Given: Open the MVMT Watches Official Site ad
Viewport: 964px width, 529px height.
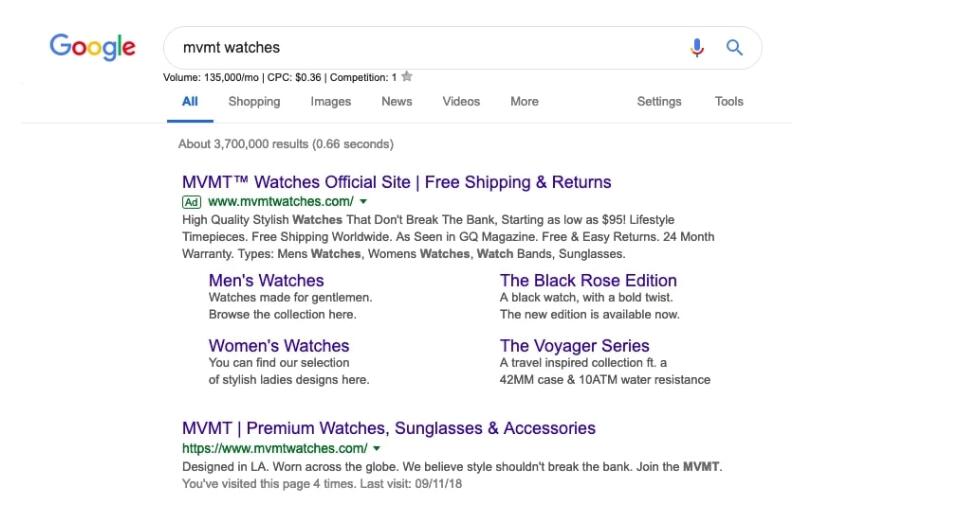Looking at the screenshot, I should coord(396,182).
